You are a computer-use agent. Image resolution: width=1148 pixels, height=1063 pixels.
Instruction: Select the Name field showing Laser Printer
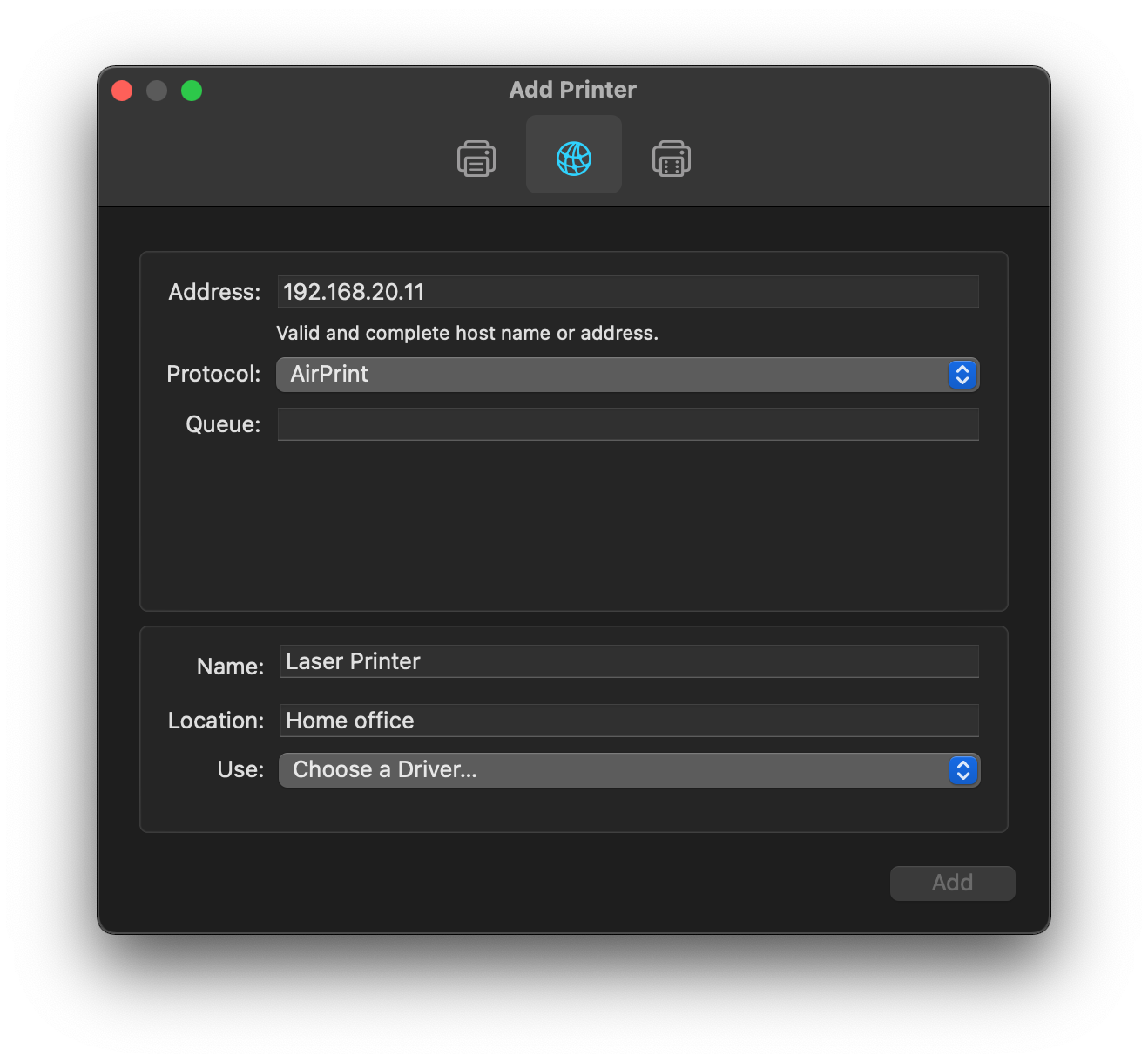[x=629, y=661]
